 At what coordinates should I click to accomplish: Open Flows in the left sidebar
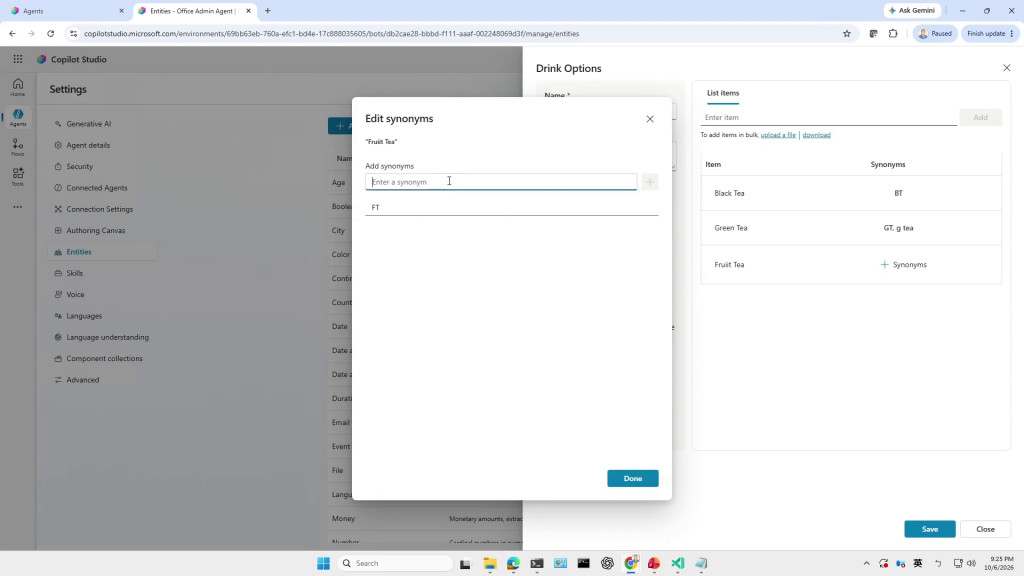(18, 148)
